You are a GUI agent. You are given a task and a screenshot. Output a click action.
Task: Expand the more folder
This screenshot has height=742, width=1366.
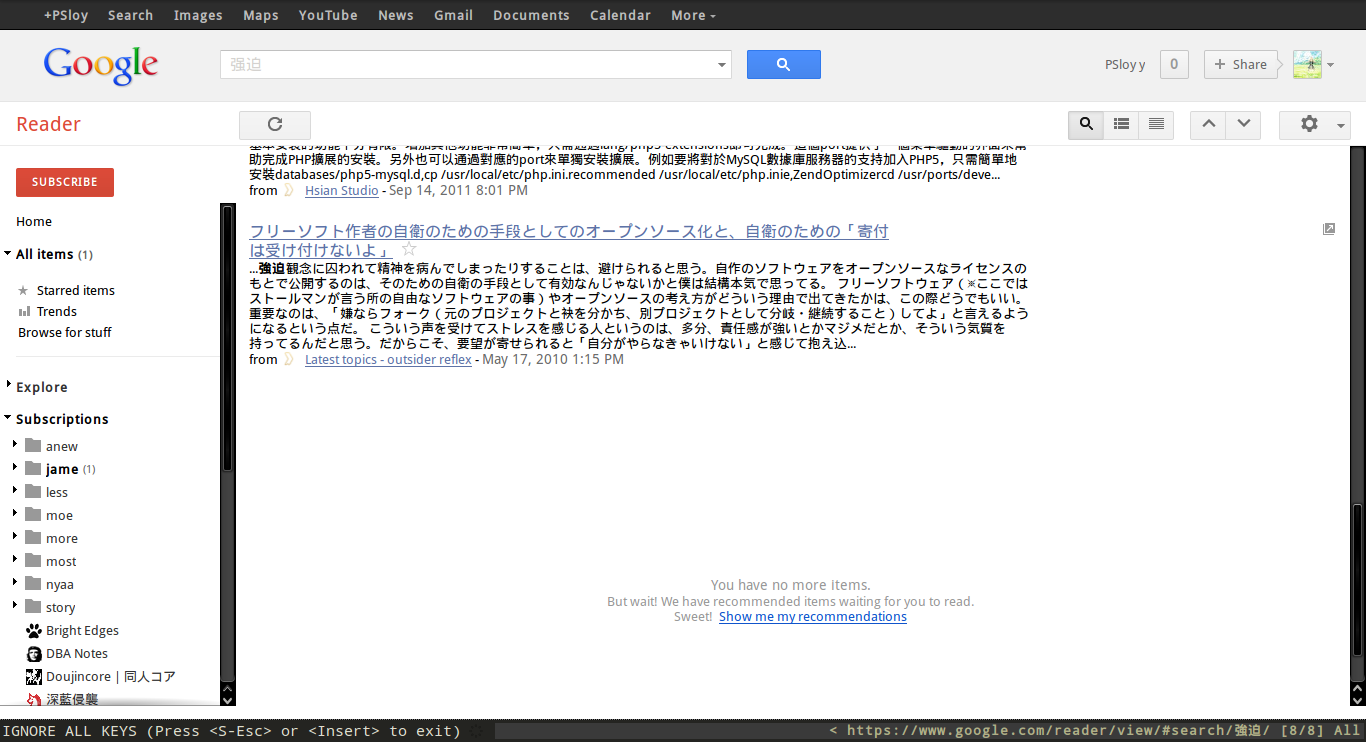15,537
